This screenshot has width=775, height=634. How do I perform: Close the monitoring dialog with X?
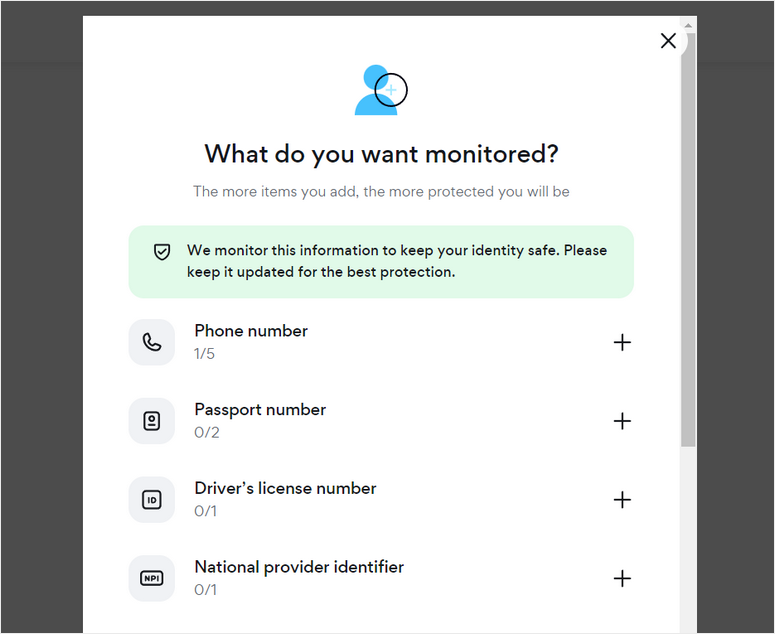[x=668, y=41]
